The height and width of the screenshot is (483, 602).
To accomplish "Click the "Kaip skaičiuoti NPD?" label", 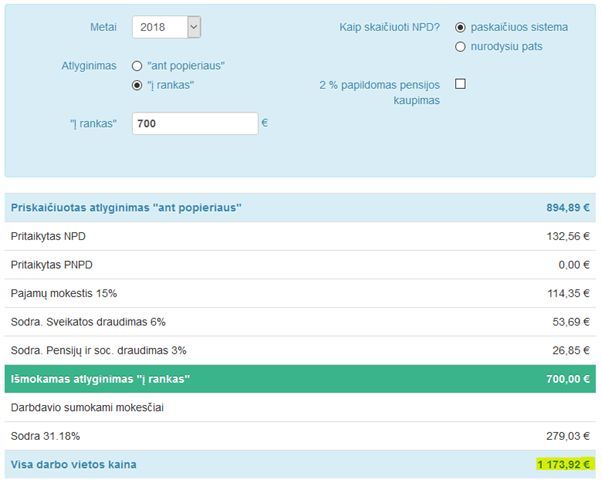I will pos(390,27).
